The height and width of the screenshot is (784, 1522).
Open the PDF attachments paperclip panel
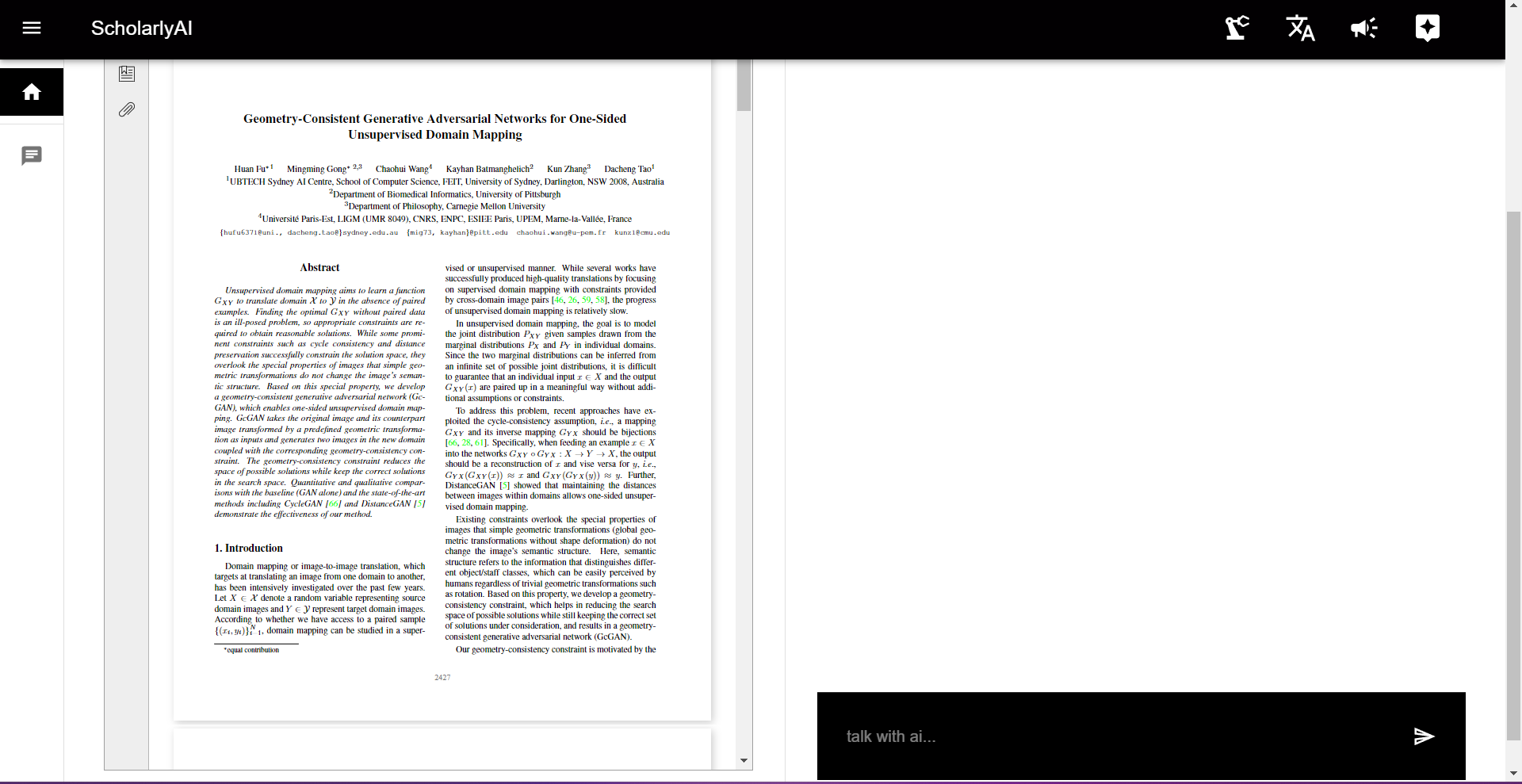pyautogui.click(x=127, y=109)
